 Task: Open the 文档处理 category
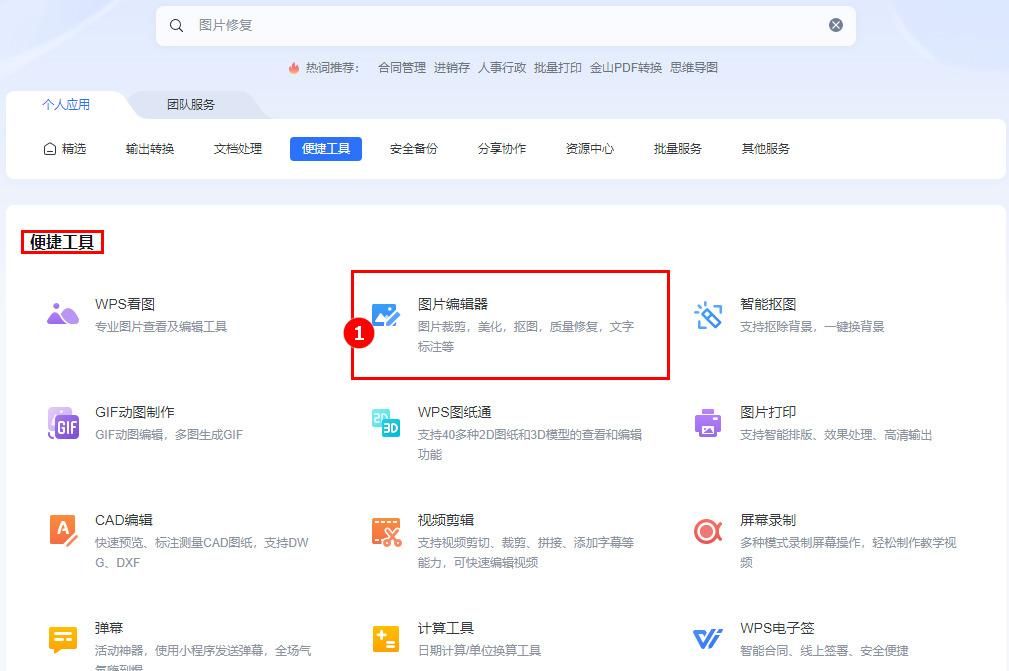pyautogui.click(x=237, y=149)
